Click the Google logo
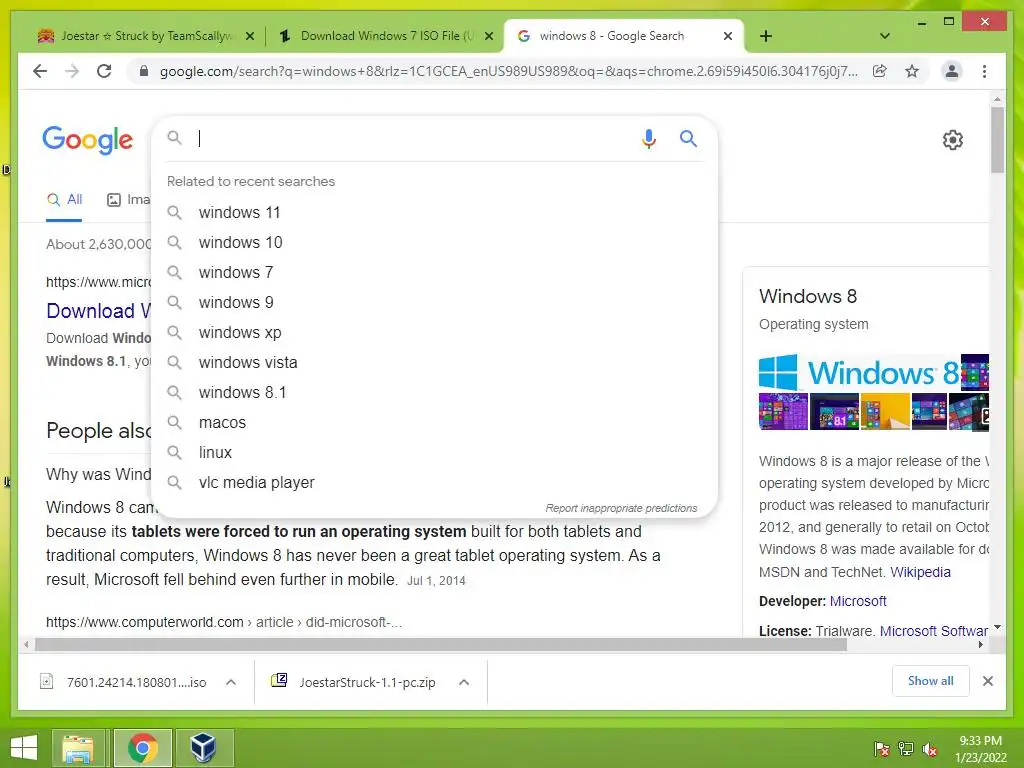Viewport: 1024px width, 768px height. [x=88, y=140]
